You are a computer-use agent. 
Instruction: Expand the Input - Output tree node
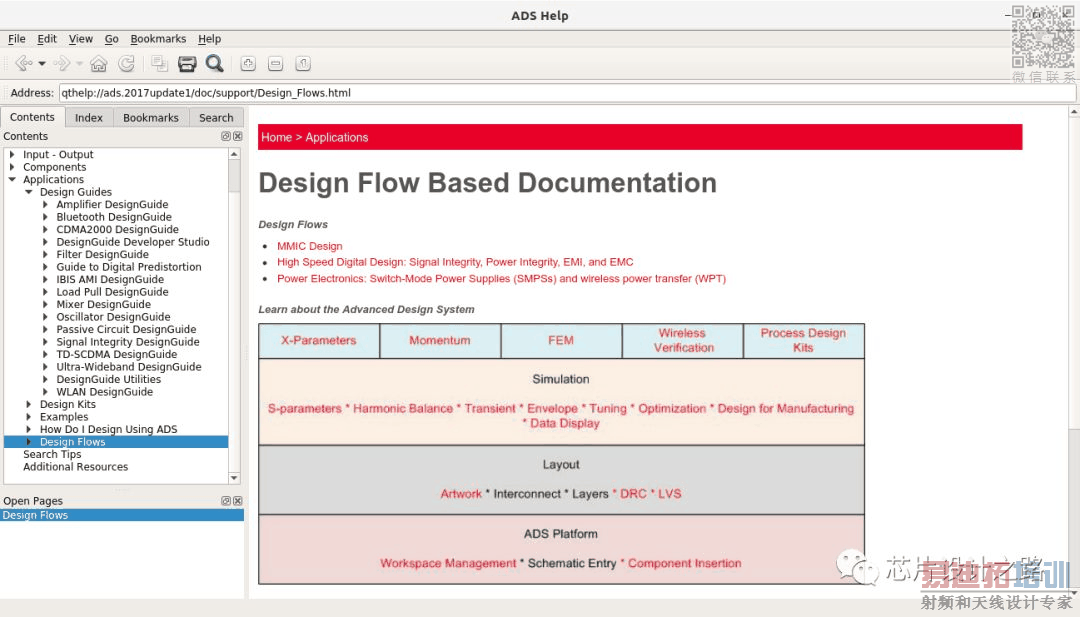pyautogui.click(x=12, y=154)
